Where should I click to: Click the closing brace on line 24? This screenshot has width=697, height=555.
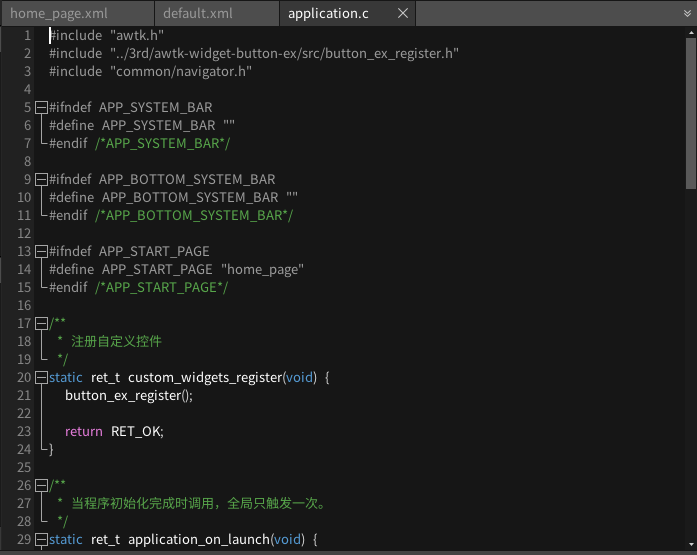[51, 449]
